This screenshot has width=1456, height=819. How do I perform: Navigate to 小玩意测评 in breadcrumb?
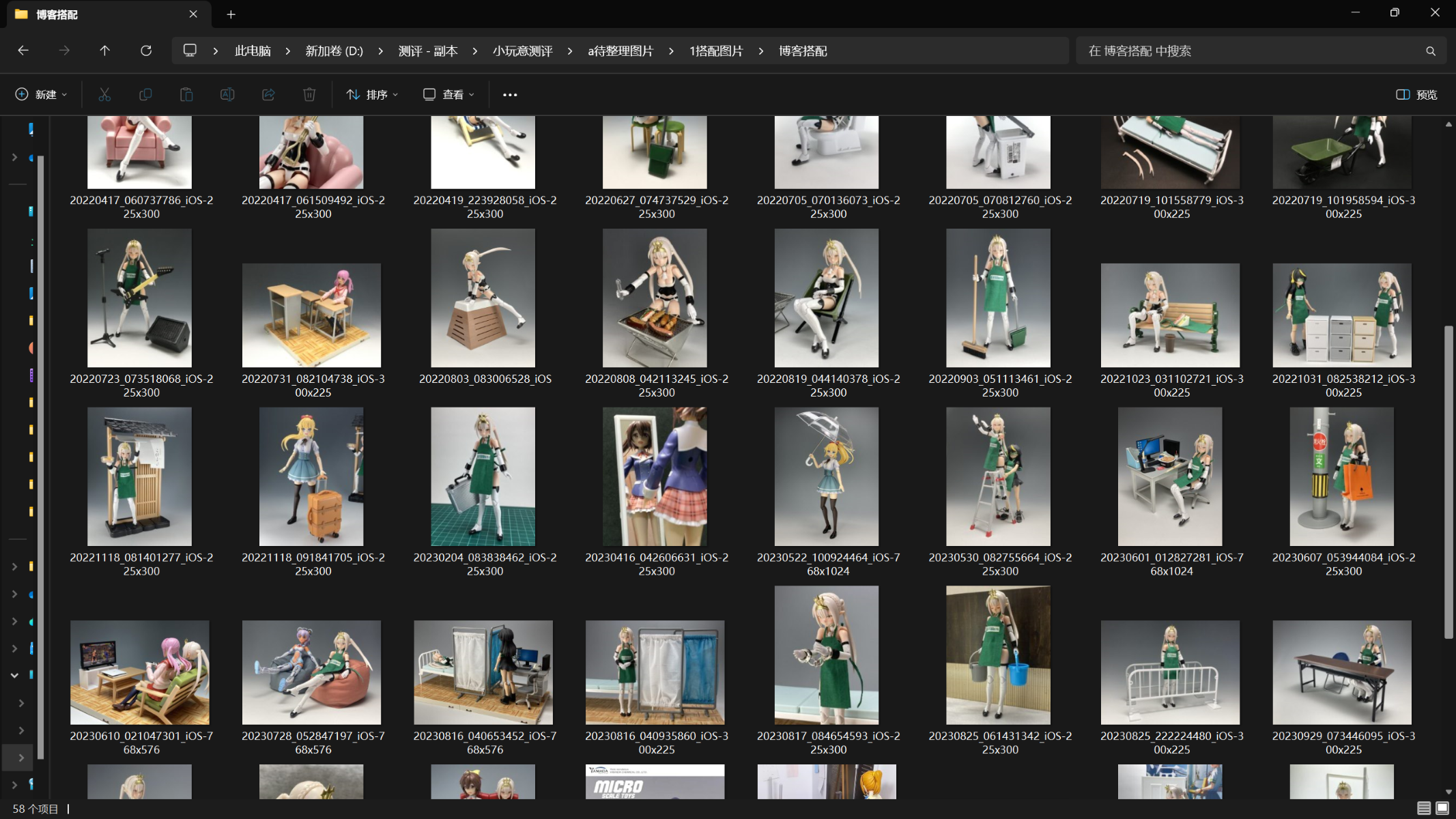(x=522, y=51)
